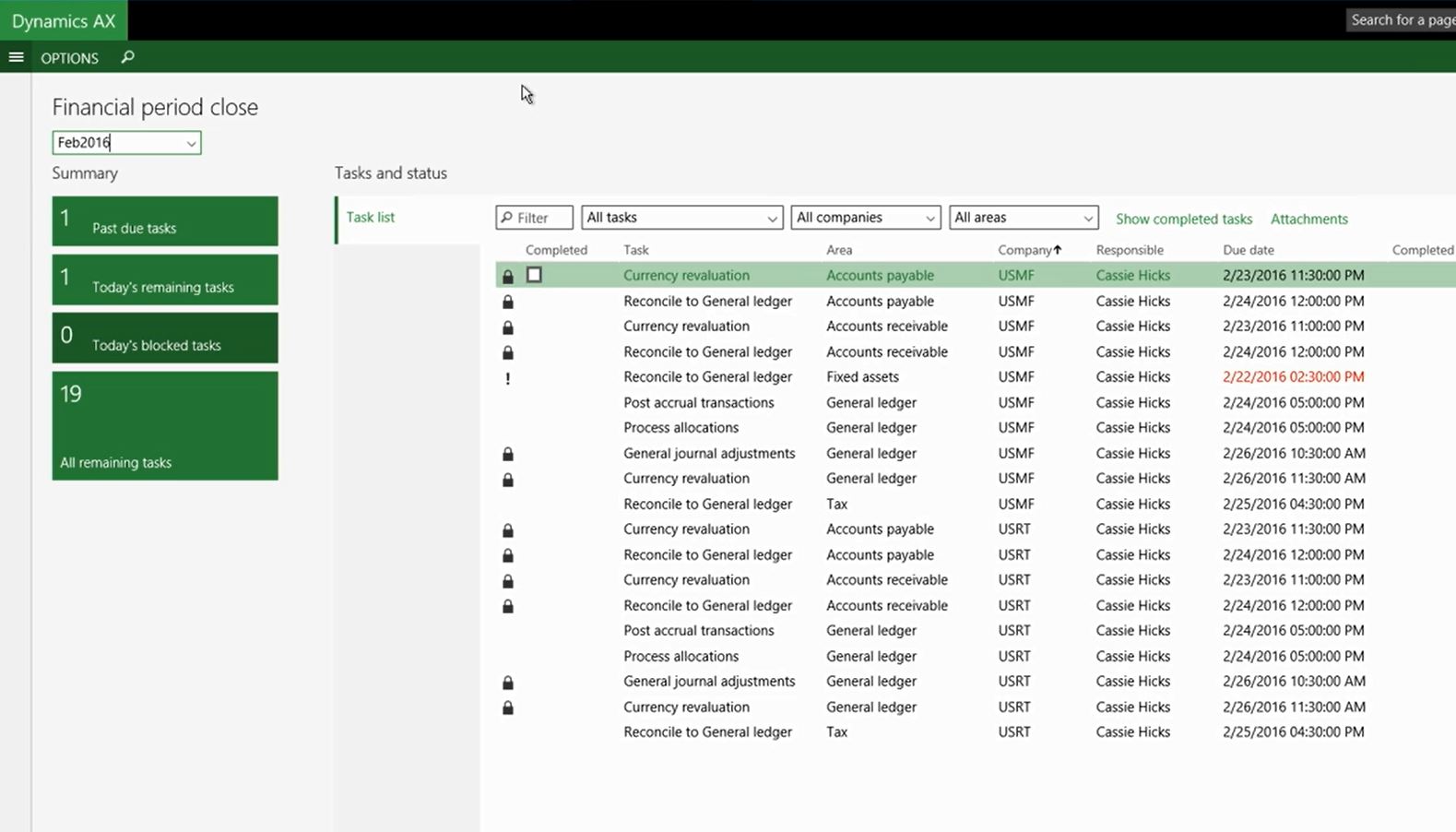Click the Past due tasks tile
The height and width of the screenshot is (832, 1456).
pos(165,221)
